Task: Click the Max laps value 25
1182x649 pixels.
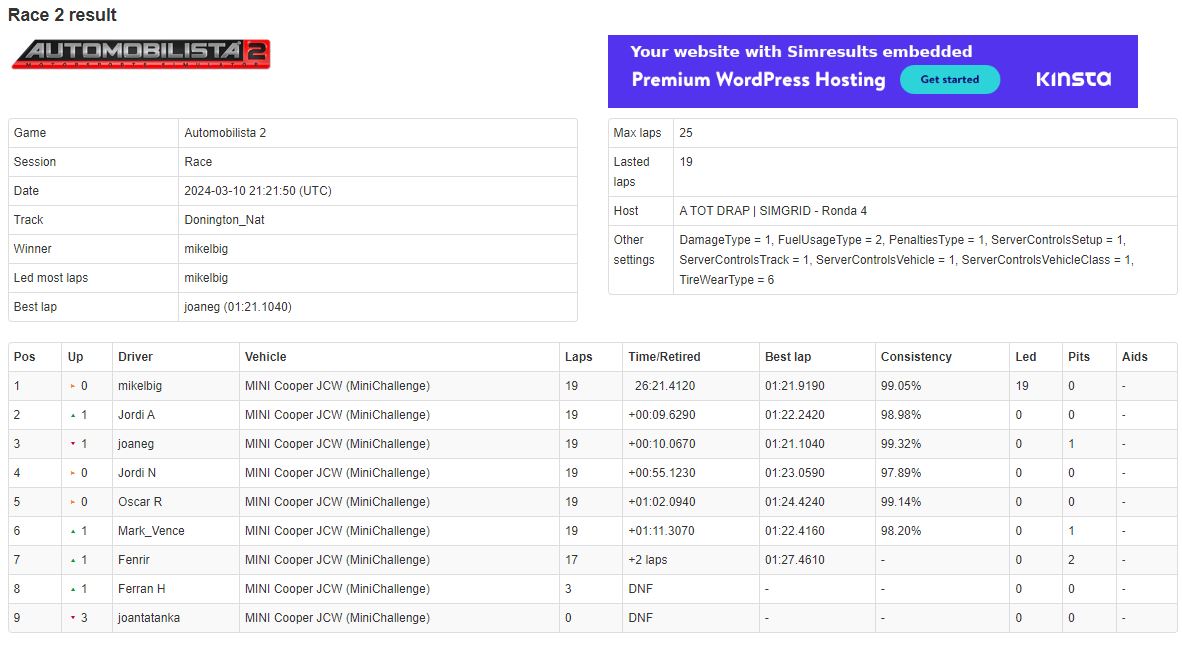Action: click(685, 133)
